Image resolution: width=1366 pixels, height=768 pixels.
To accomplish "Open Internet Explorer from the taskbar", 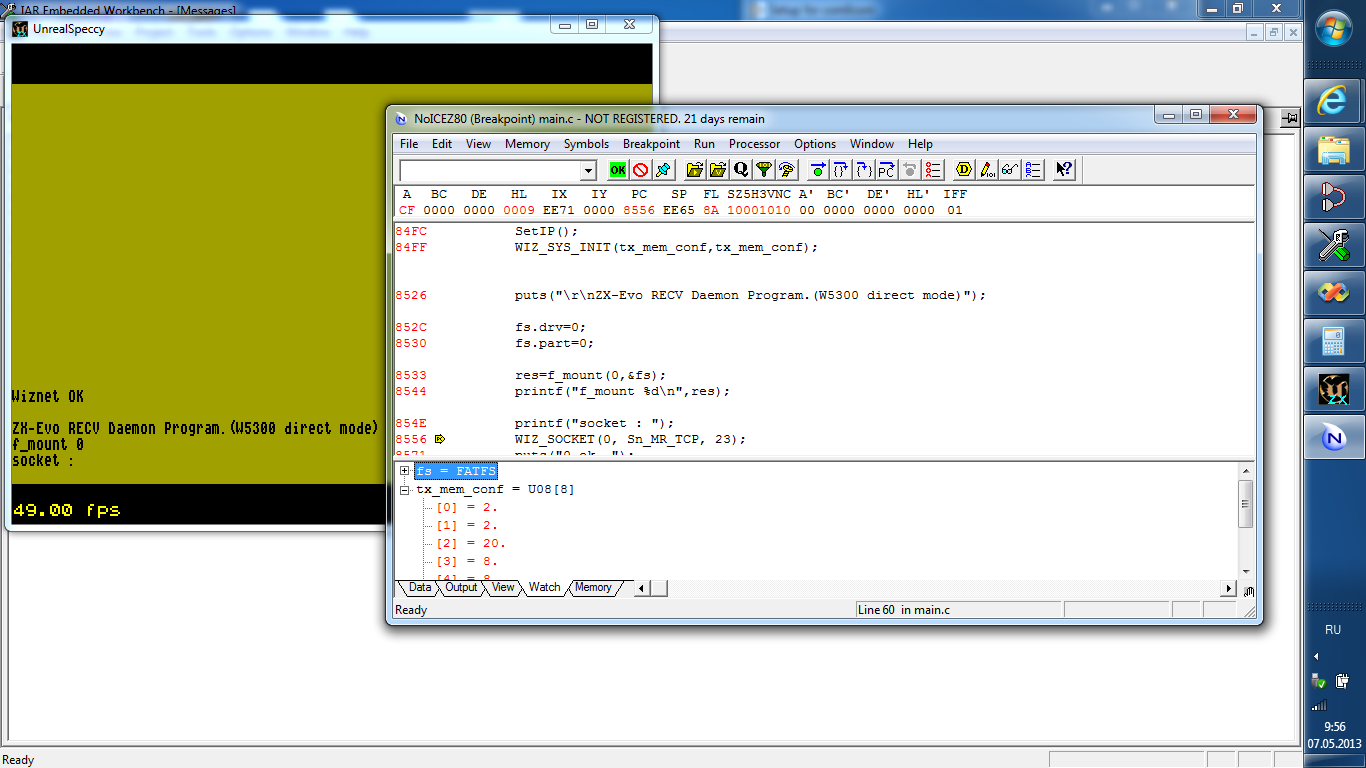I will pyautogui.click(x=1334, y=100).
